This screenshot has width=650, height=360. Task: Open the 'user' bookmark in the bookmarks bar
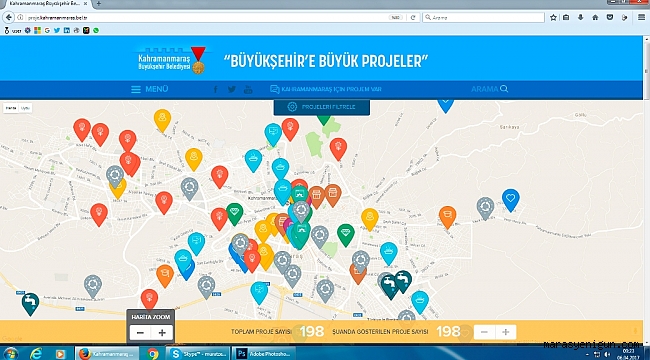(x=13, y=30)
